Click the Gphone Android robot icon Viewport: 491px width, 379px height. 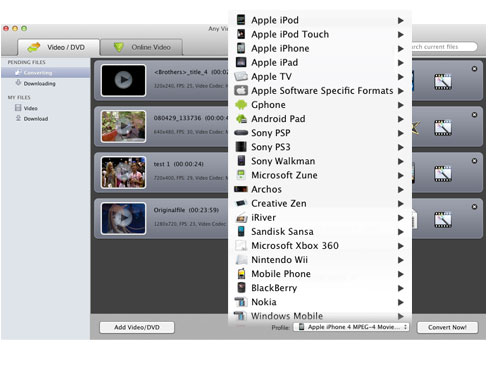[x=241, y=105]
